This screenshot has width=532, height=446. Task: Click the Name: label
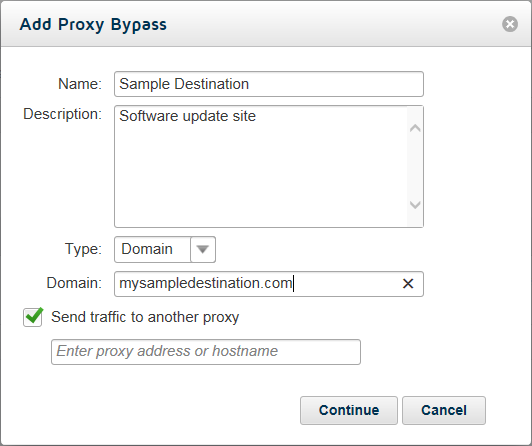click(80, 84)
